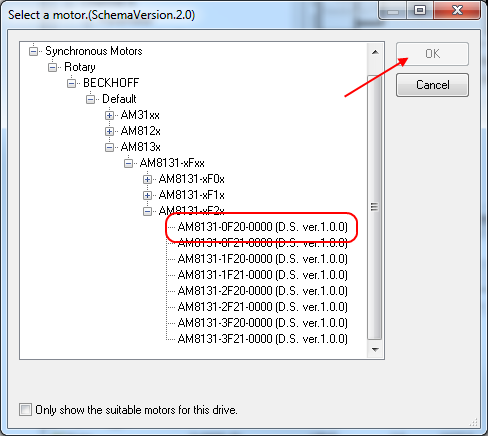Screen dimensions: 488x436
Task: Close the Select a motor dialog
Action: pyautogui.click(x=457, y=10)
